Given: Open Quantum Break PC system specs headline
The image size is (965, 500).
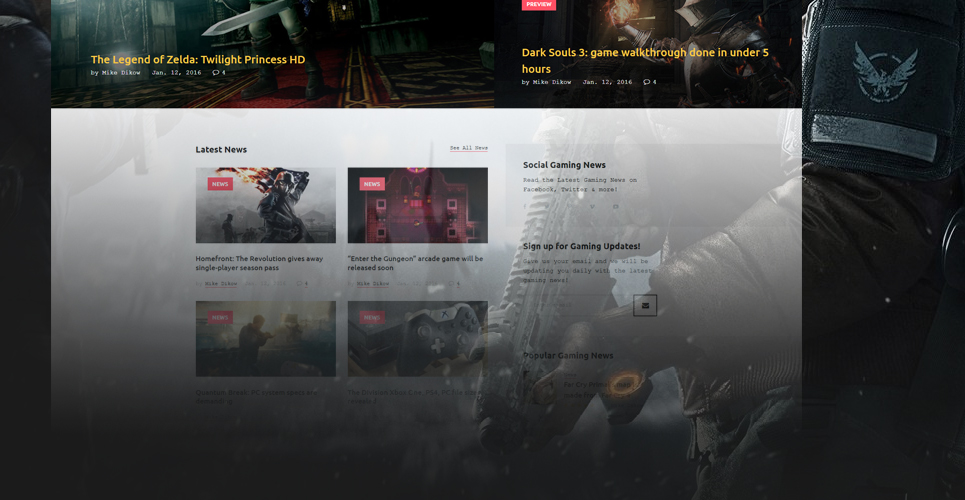Looking at the screenshot, I should coord(257,397).
